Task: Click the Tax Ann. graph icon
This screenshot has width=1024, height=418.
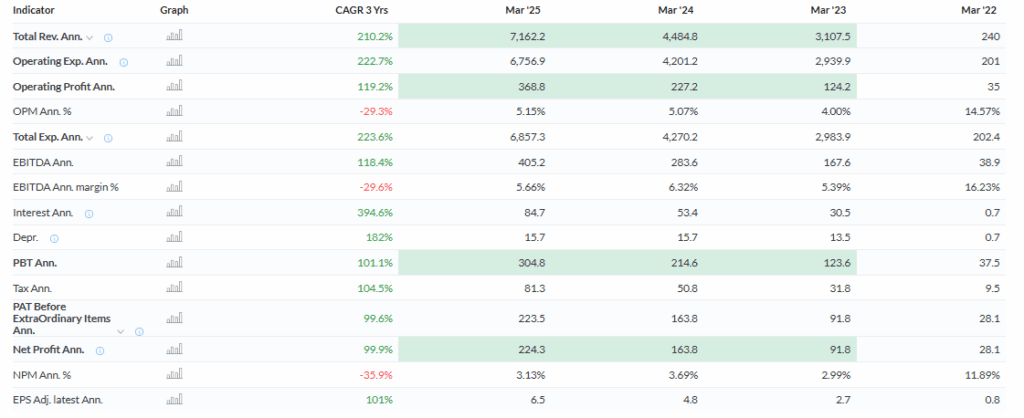Action: [174, 288]
